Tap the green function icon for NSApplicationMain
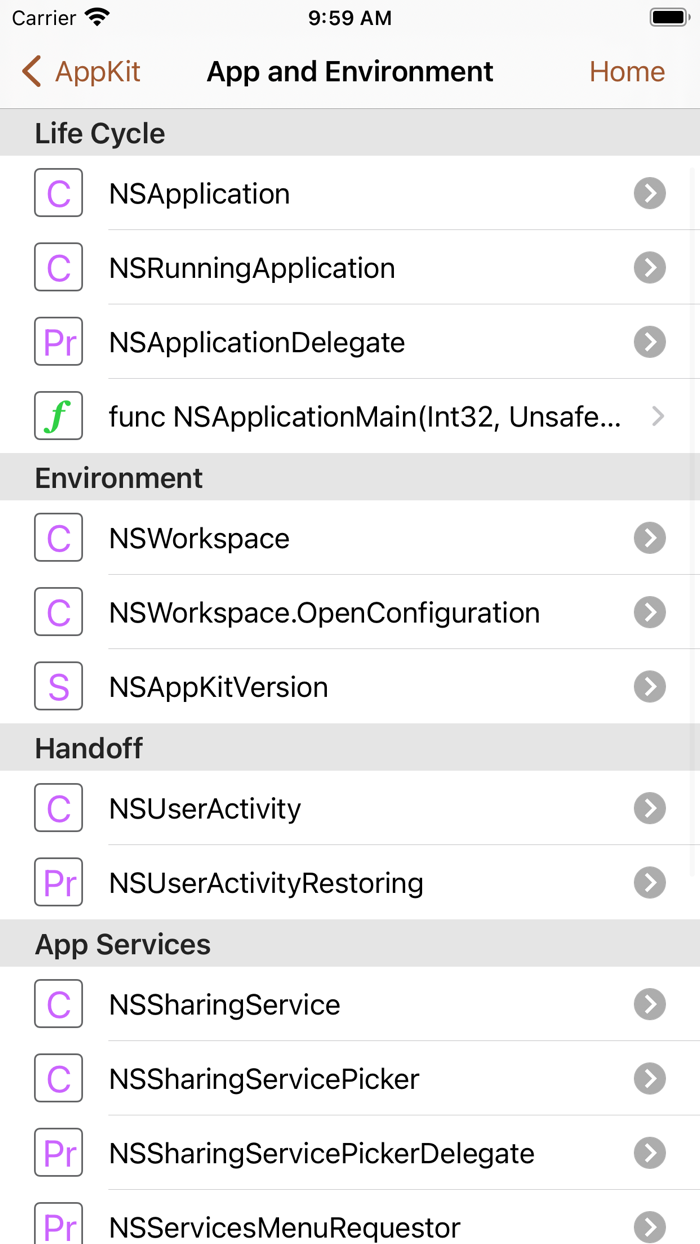The height and width of the screenshot is (1244, 700). click(x=58, y=416)
